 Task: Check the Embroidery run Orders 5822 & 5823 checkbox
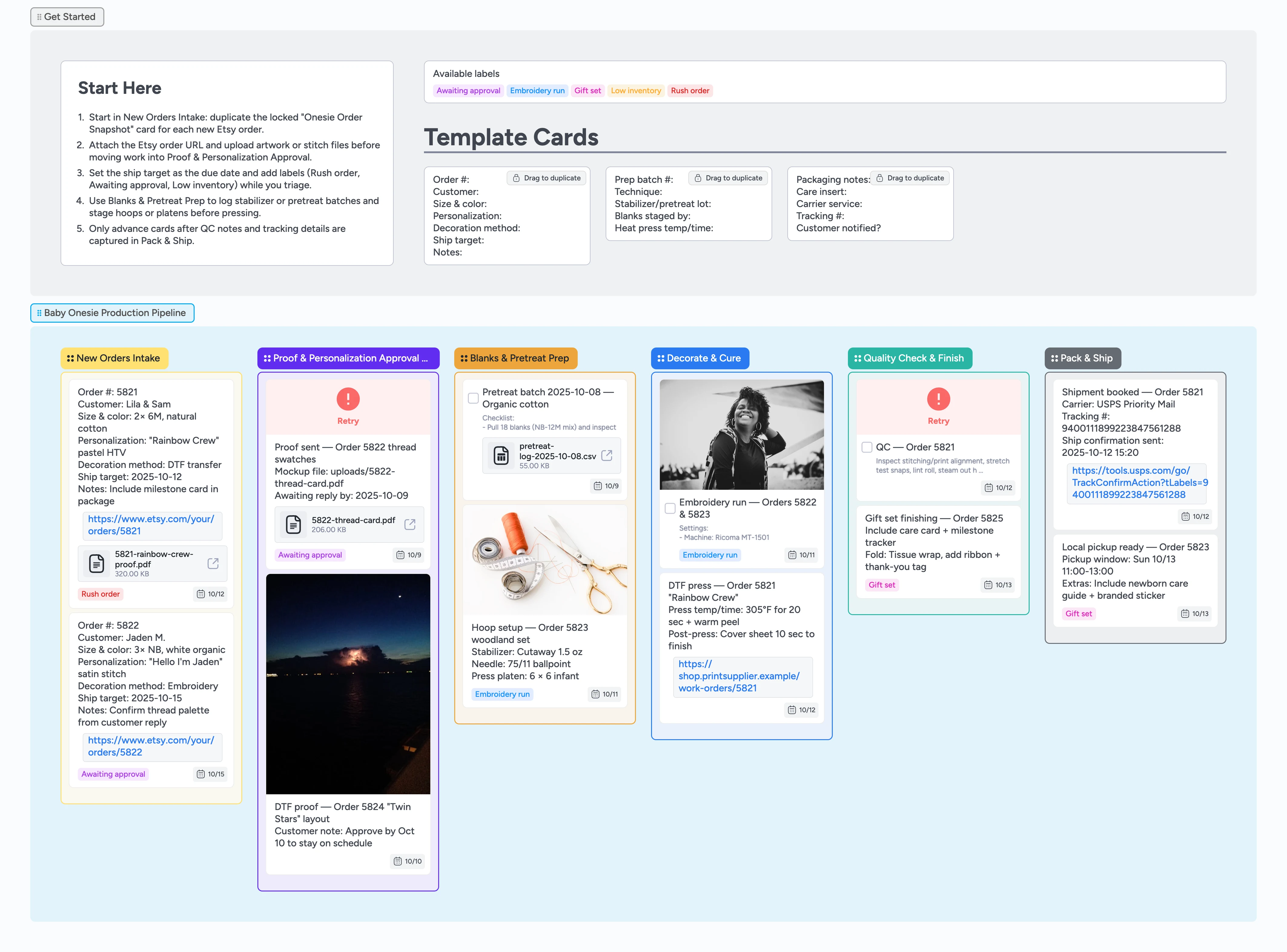point(670,508)
